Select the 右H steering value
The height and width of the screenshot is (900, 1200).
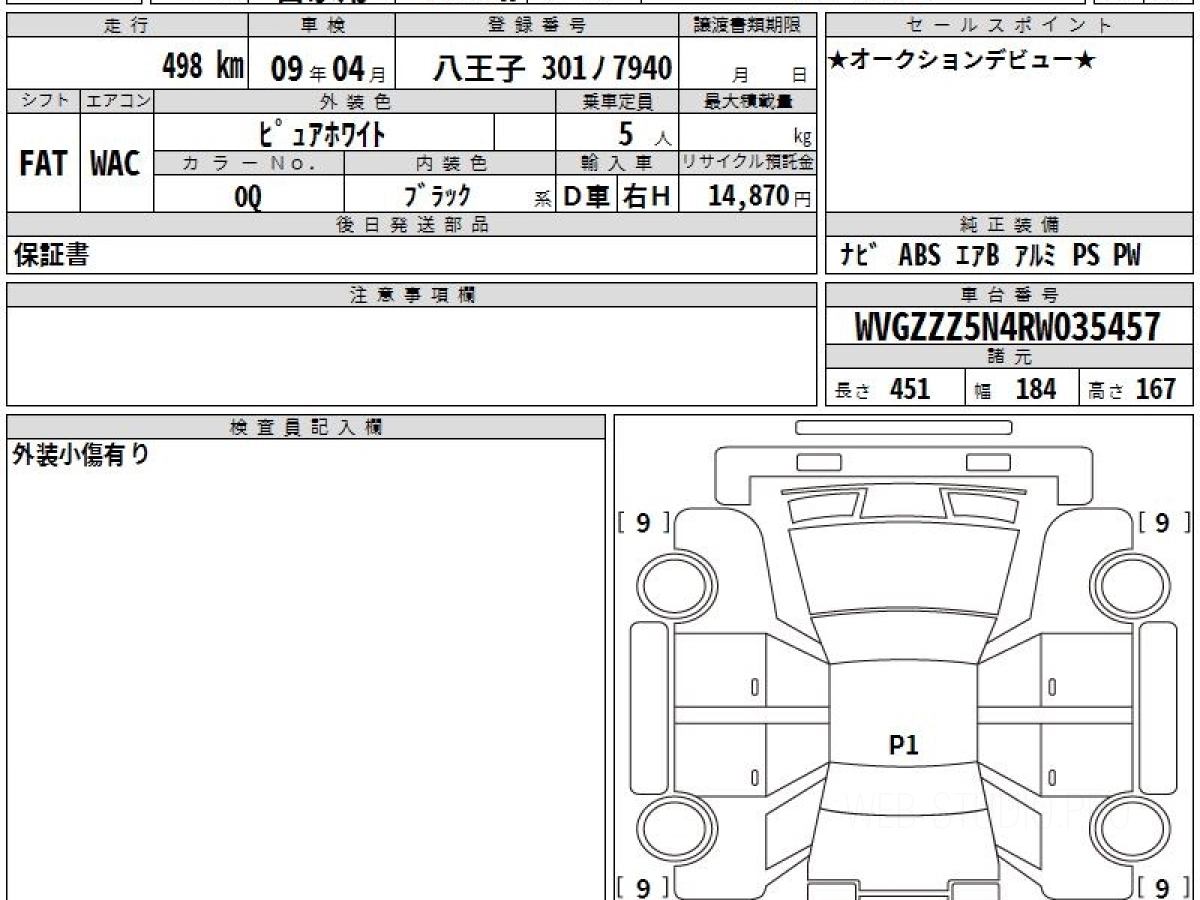(x=647, y=196)
